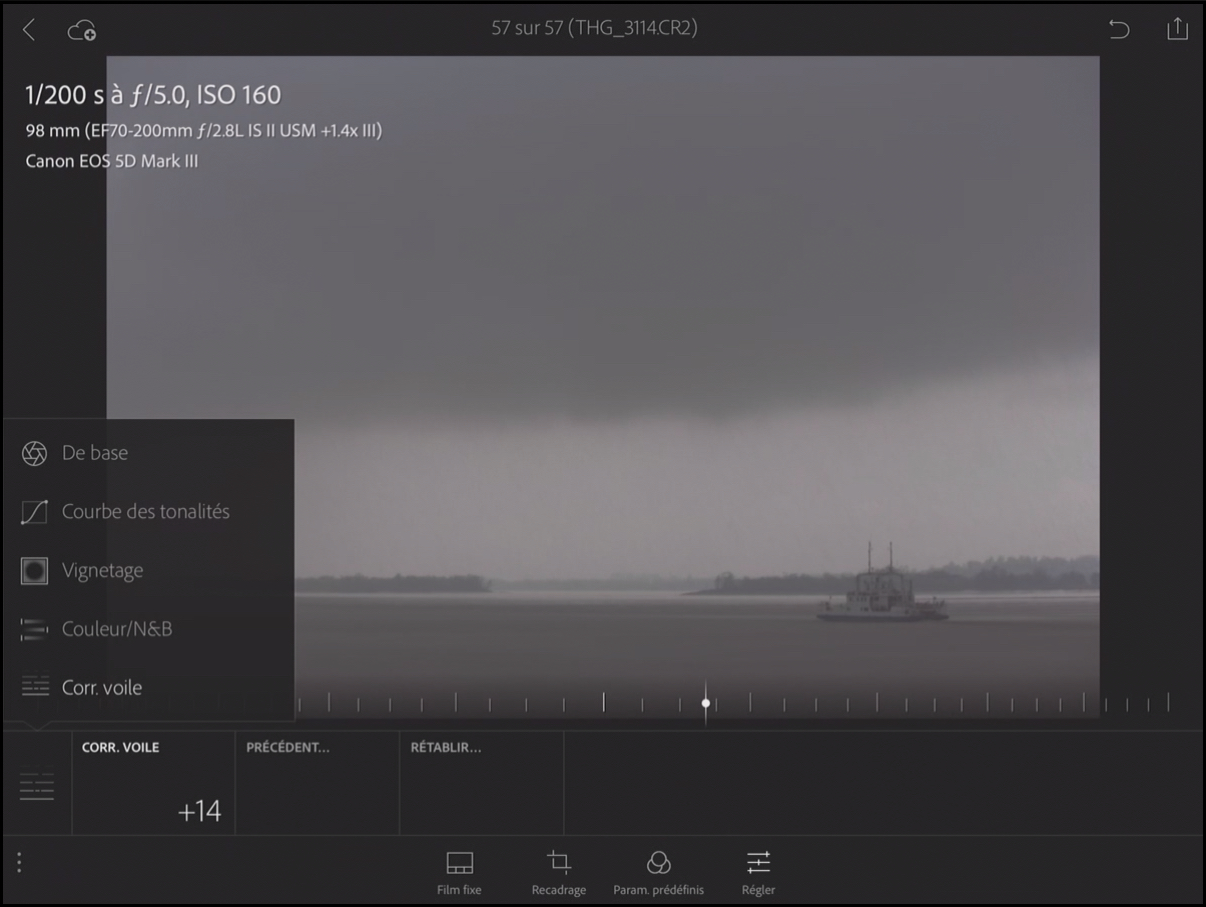Viewport: 1206px width, 907px height.
Task: Show the Film fixe filmstrip
Action: 459,872
